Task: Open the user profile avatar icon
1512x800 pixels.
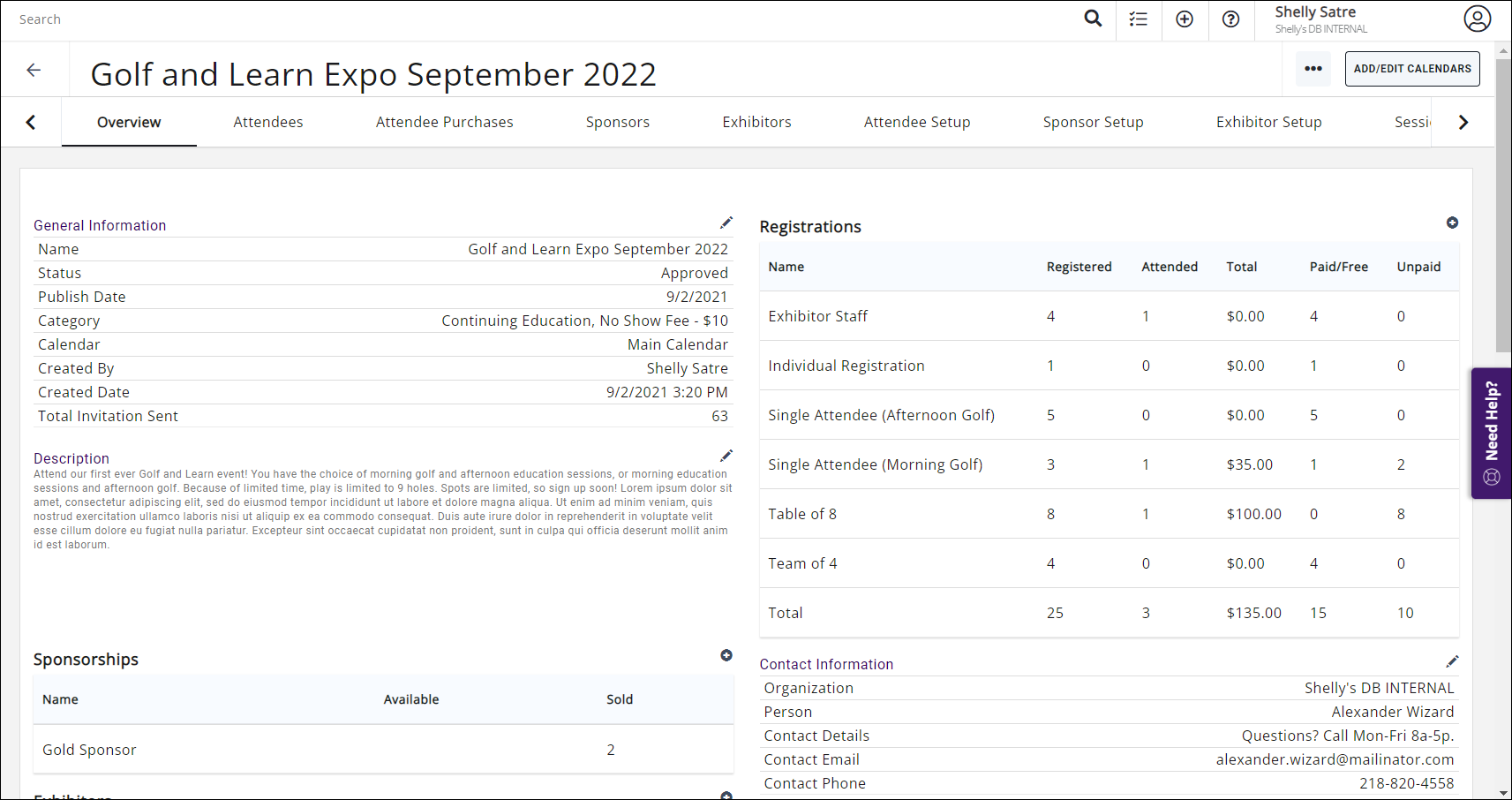Action: pyautogui.click(x=1477, y=19)
